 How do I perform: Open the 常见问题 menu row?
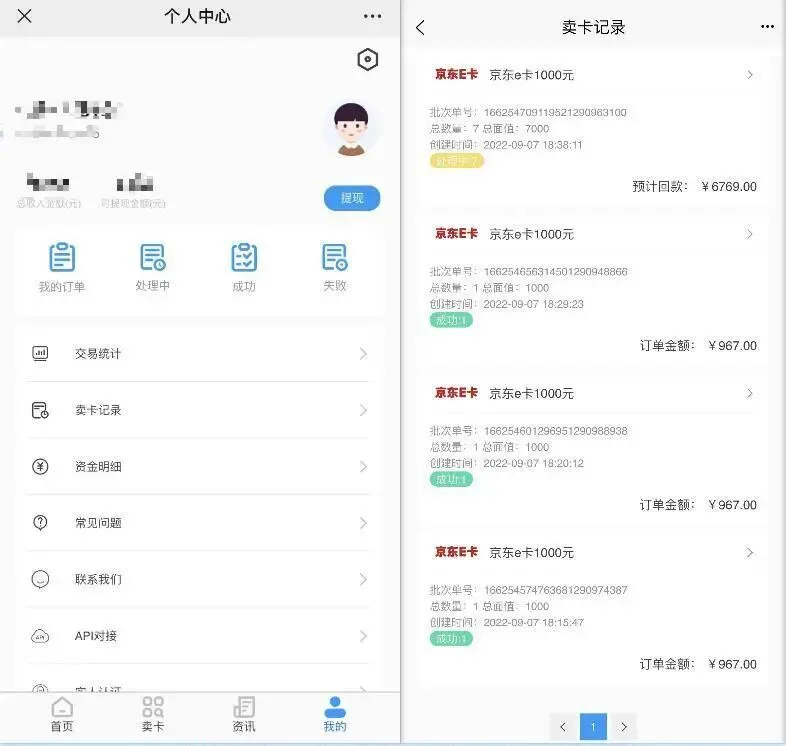click(x=198, y=523)
